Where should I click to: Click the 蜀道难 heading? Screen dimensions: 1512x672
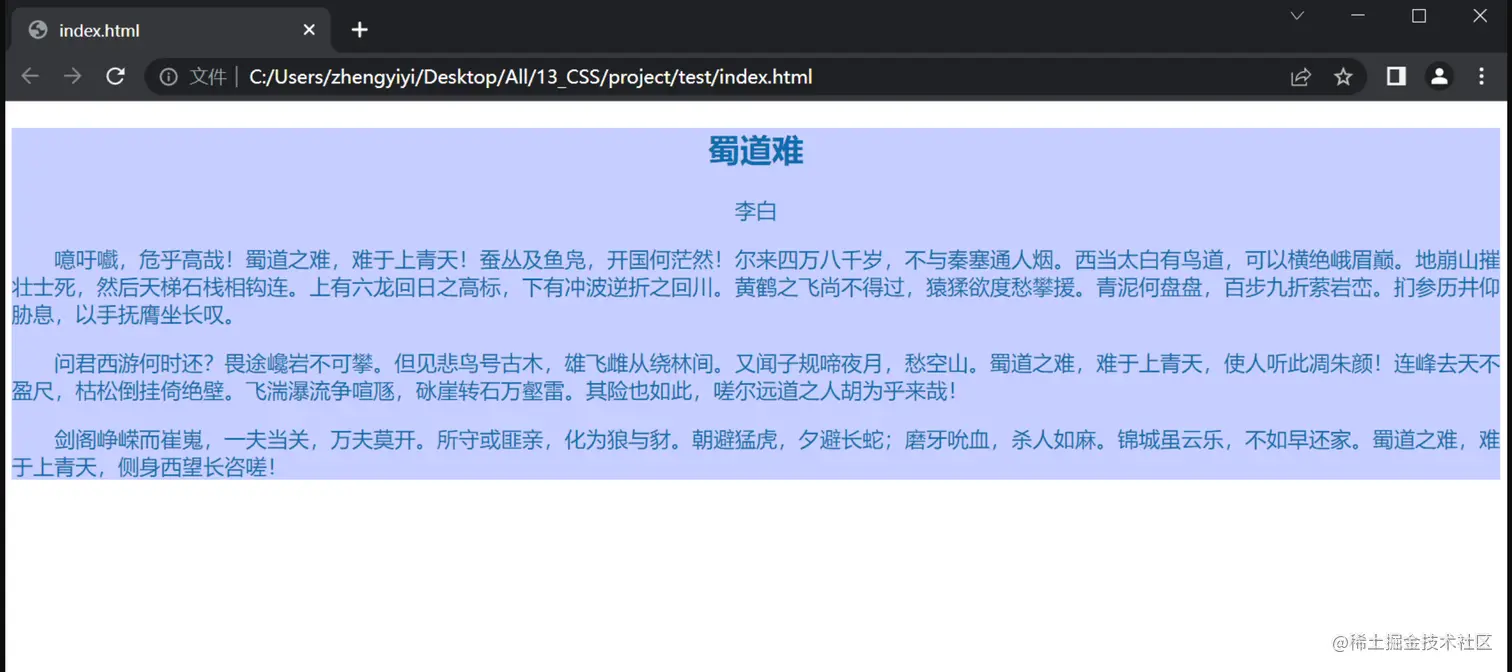pyautogui.click(x=756, y=151)
